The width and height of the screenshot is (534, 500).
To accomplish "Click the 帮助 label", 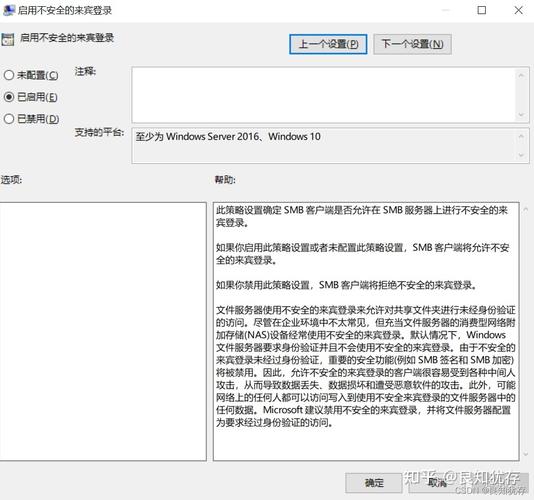I will (225, 179).
